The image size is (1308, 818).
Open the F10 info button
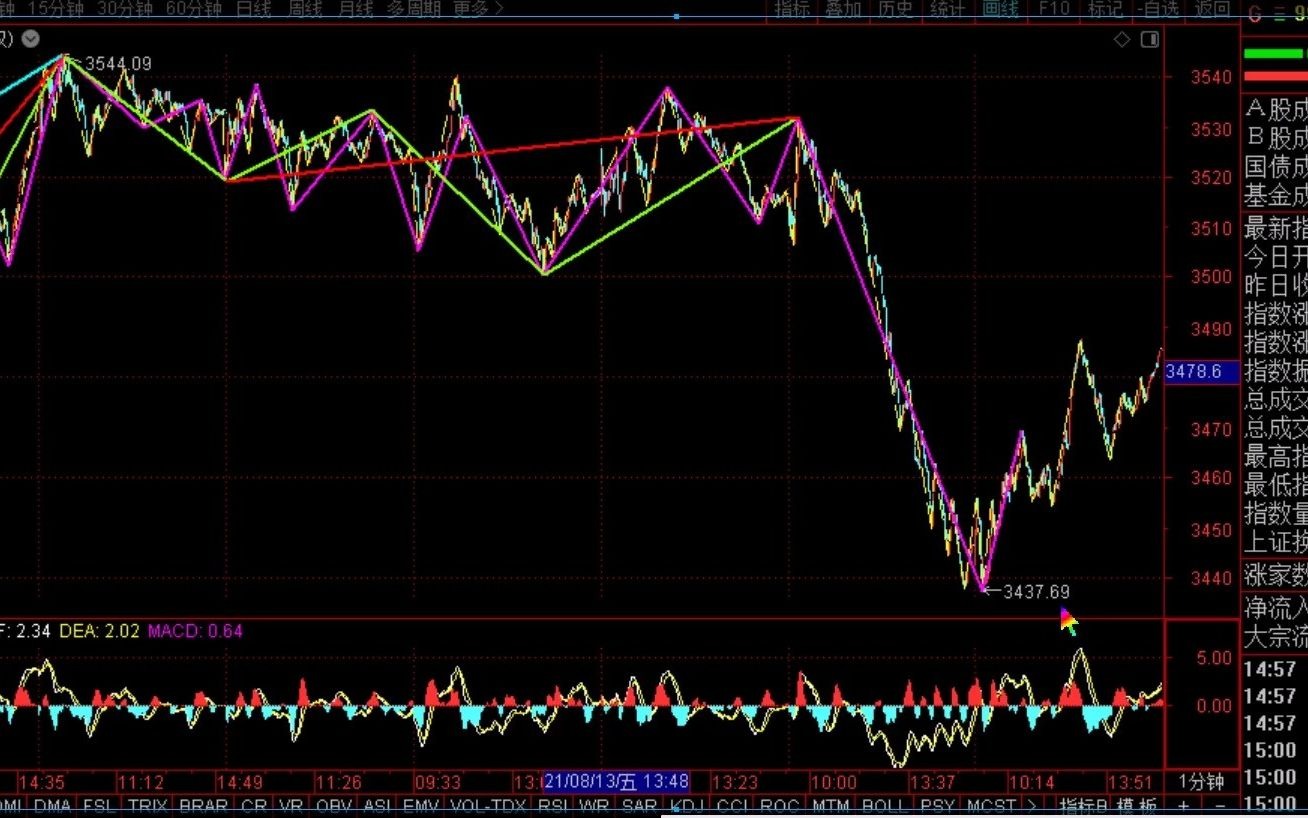pos(1054,9)
